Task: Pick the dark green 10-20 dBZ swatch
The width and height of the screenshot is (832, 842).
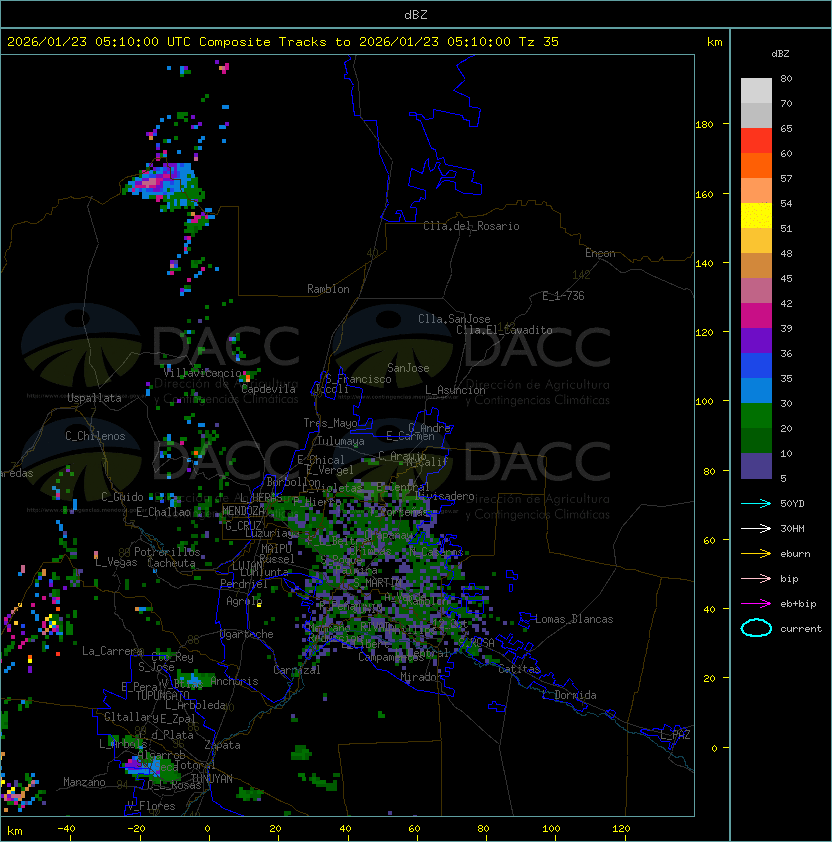Action: (x=756, y=441)
